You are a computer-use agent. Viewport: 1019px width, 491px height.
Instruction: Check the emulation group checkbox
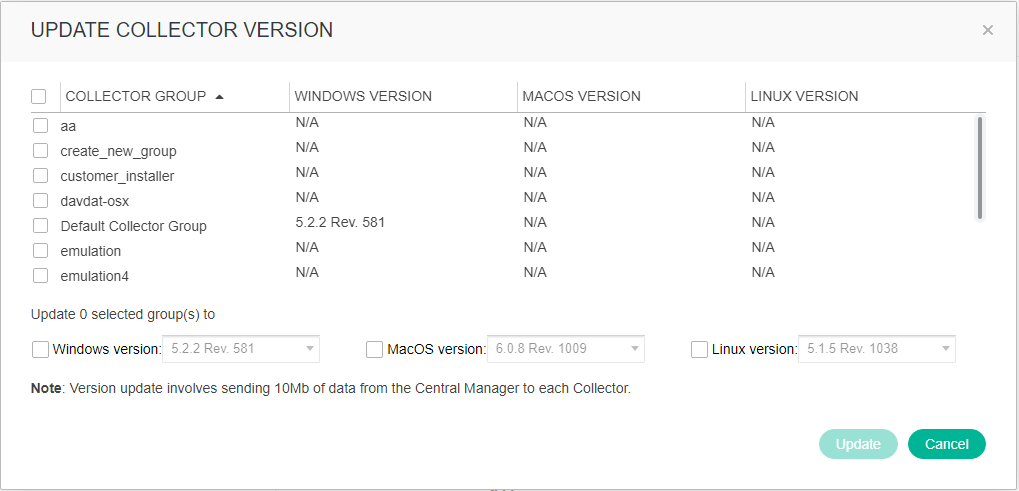pyautogui.click(x=41, y=251)
